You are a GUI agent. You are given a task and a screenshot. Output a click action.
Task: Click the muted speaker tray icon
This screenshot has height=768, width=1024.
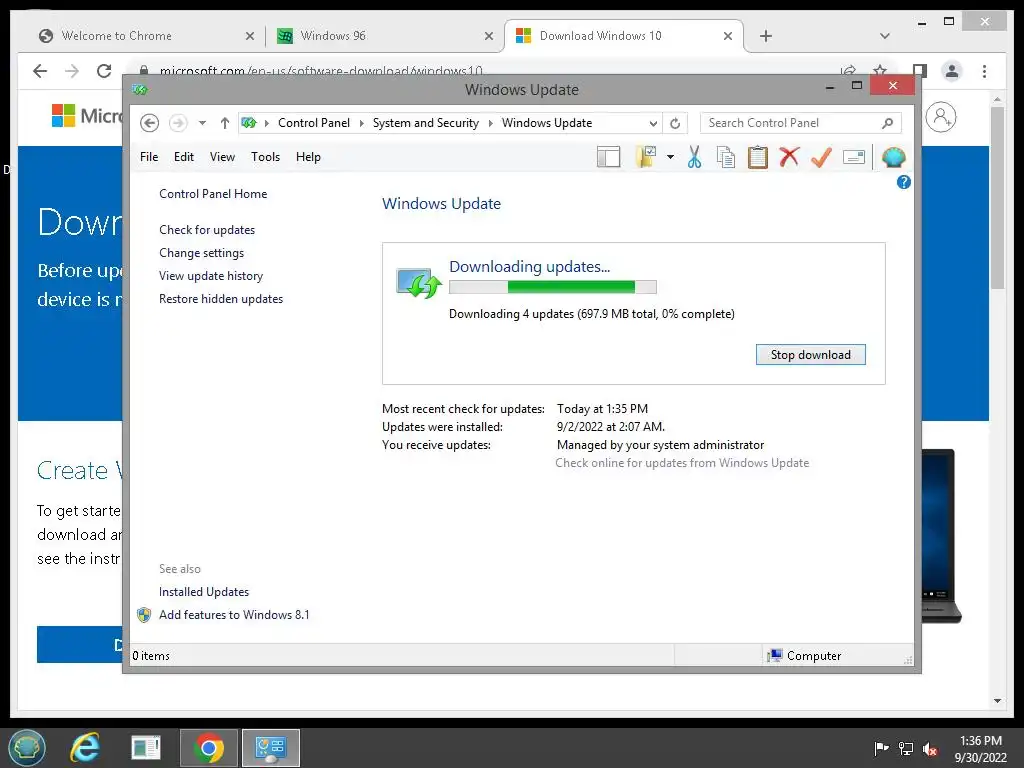(x=930, y=749)
